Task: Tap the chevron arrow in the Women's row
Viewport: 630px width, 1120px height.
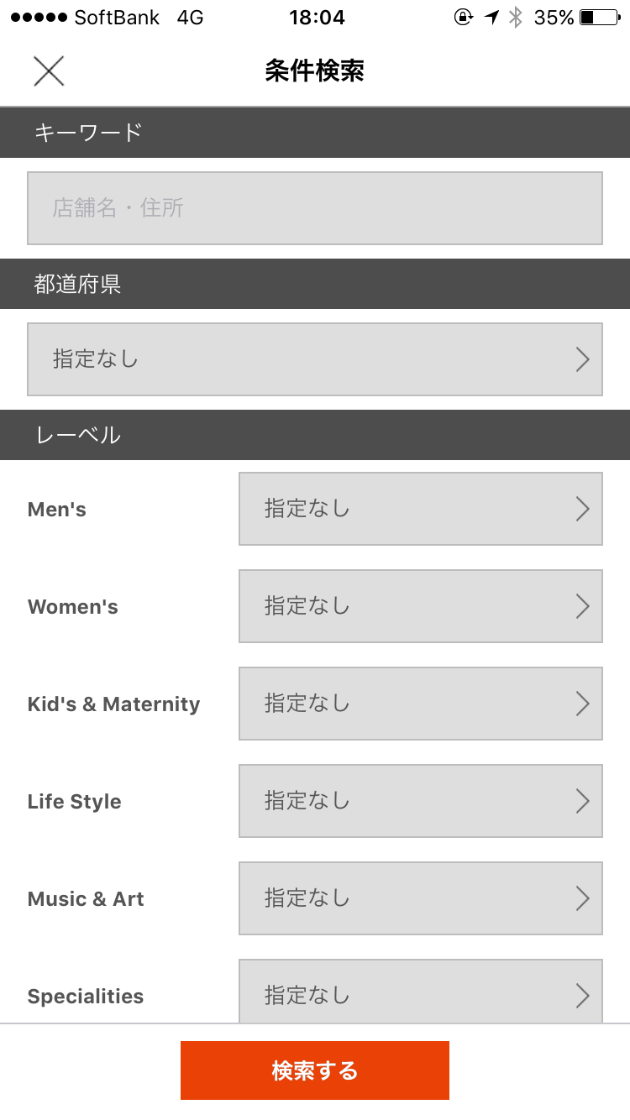Action: click(583, 606)
